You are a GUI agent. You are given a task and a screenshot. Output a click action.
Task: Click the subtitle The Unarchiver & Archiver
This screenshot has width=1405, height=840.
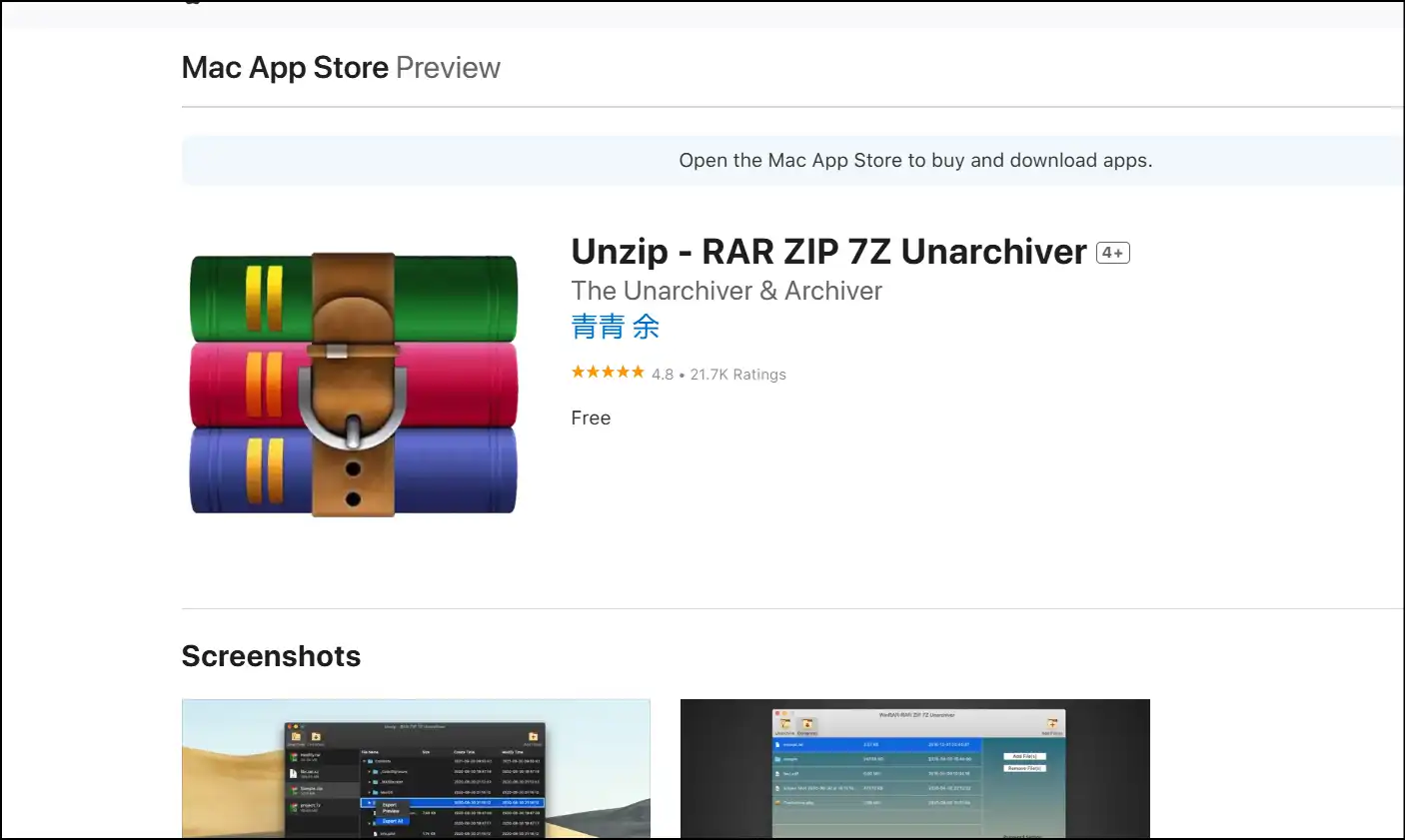click(x=726, y=291)
